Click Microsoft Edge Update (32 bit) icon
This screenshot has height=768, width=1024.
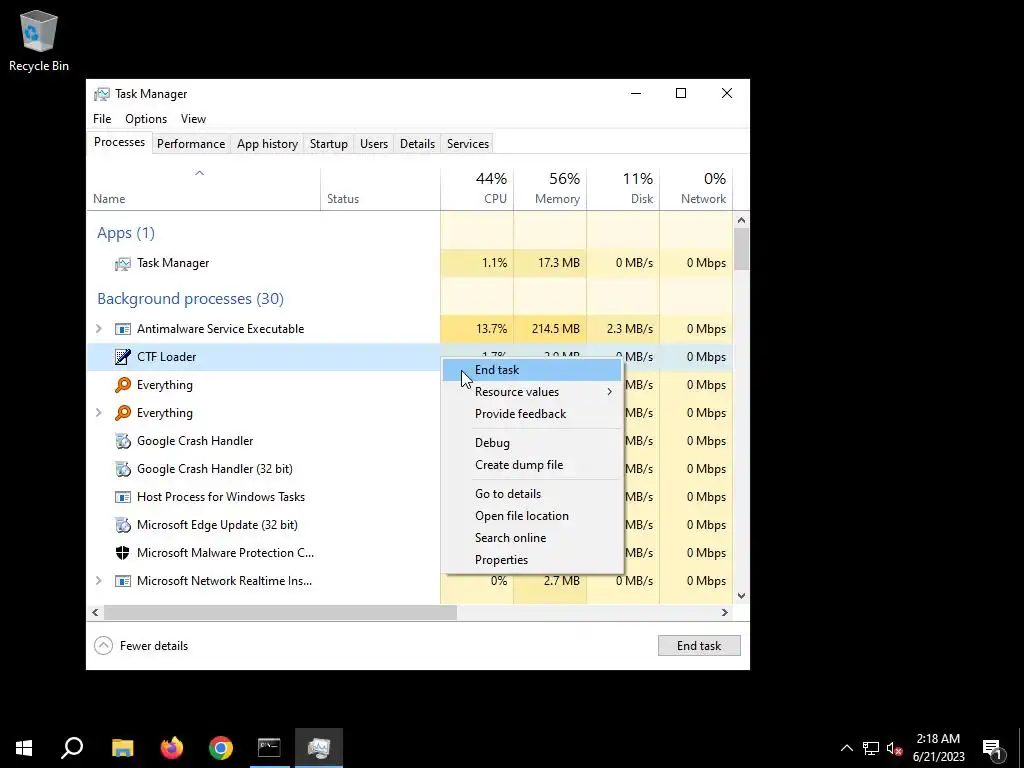(122, 524)
